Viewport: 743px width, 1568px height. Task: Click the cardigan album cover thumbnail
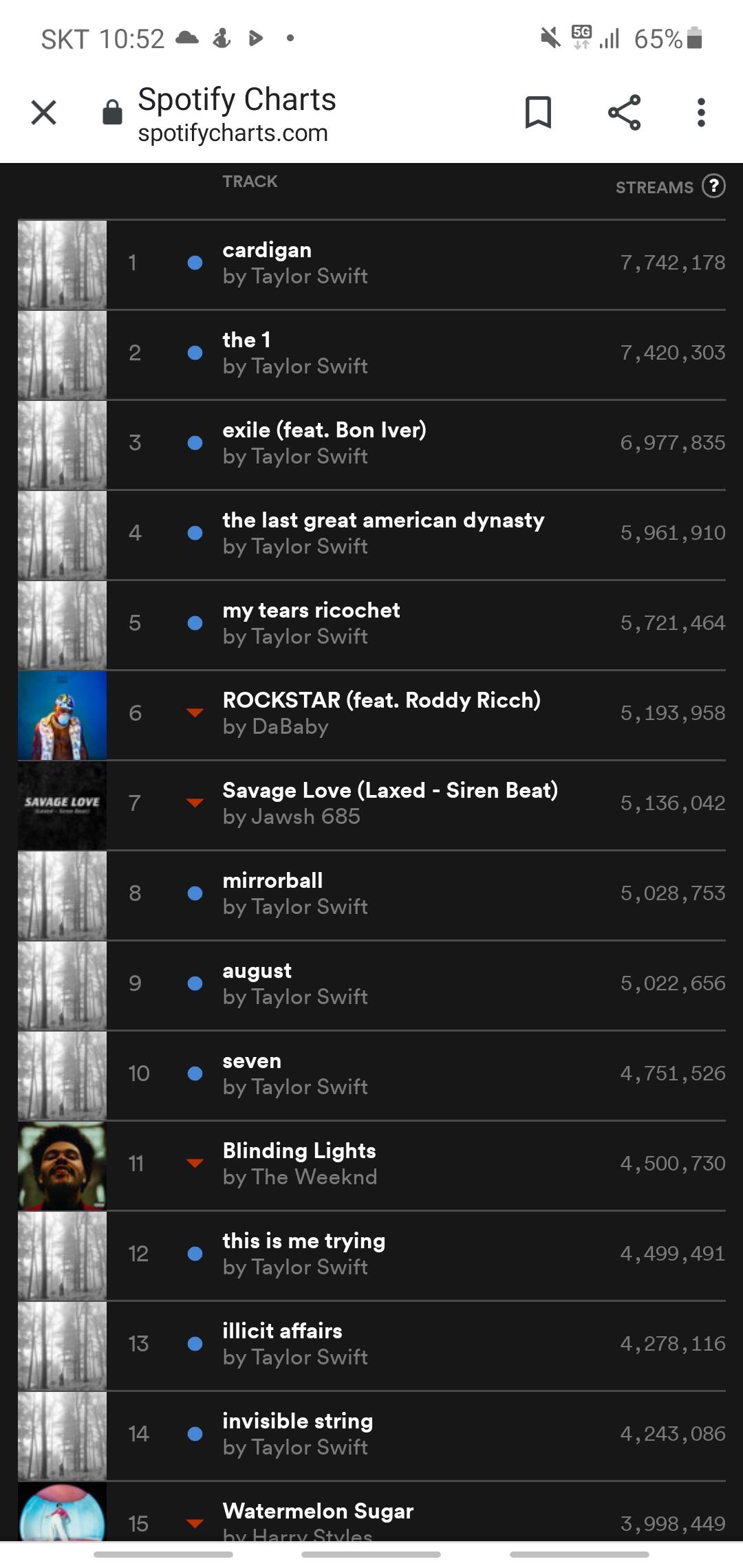pos(62,264)
